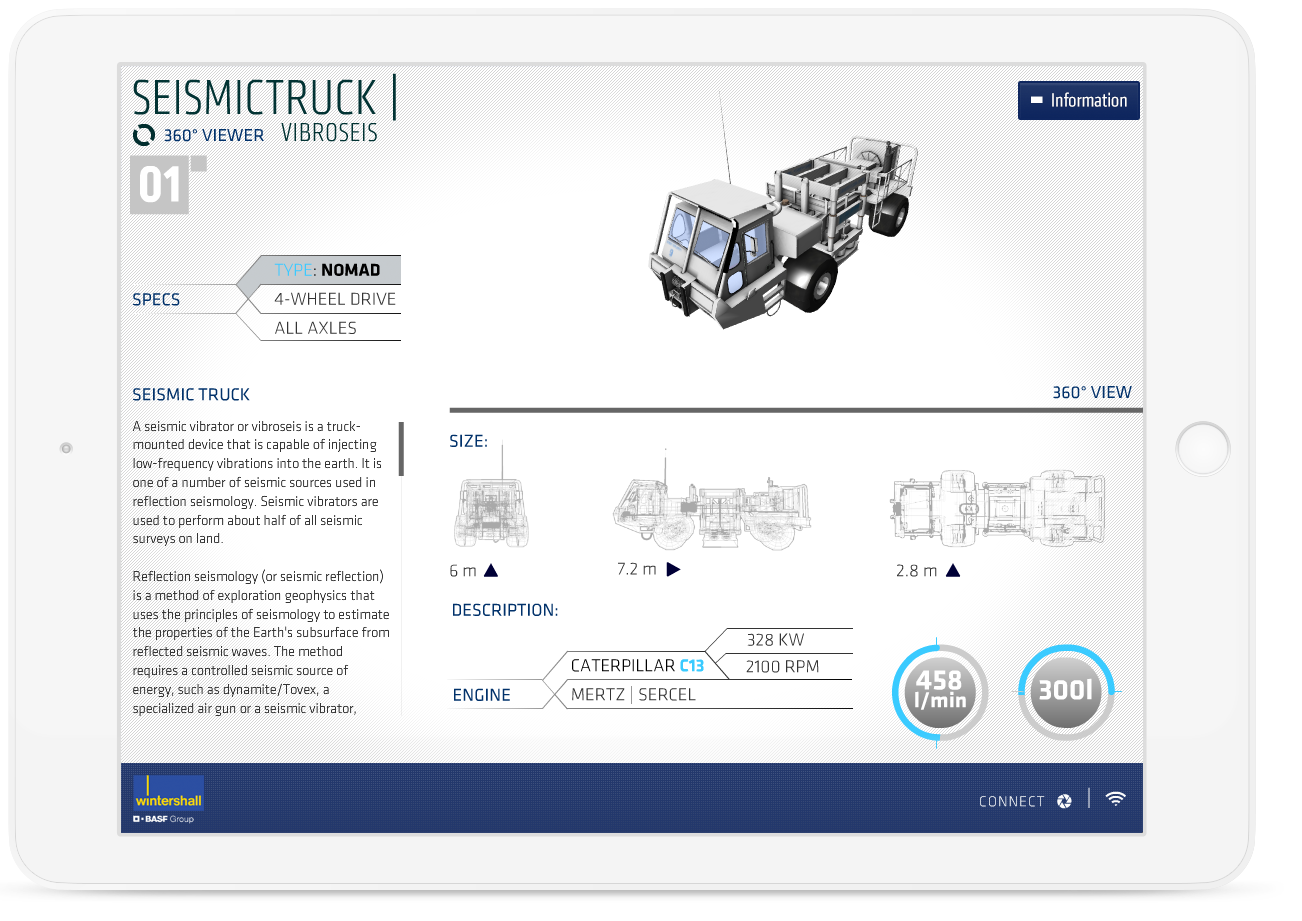Image resolution: width=1302 pixels, height=921 pixels.
Task: Click the front view truck thumbnail
Action: point(491,512)
